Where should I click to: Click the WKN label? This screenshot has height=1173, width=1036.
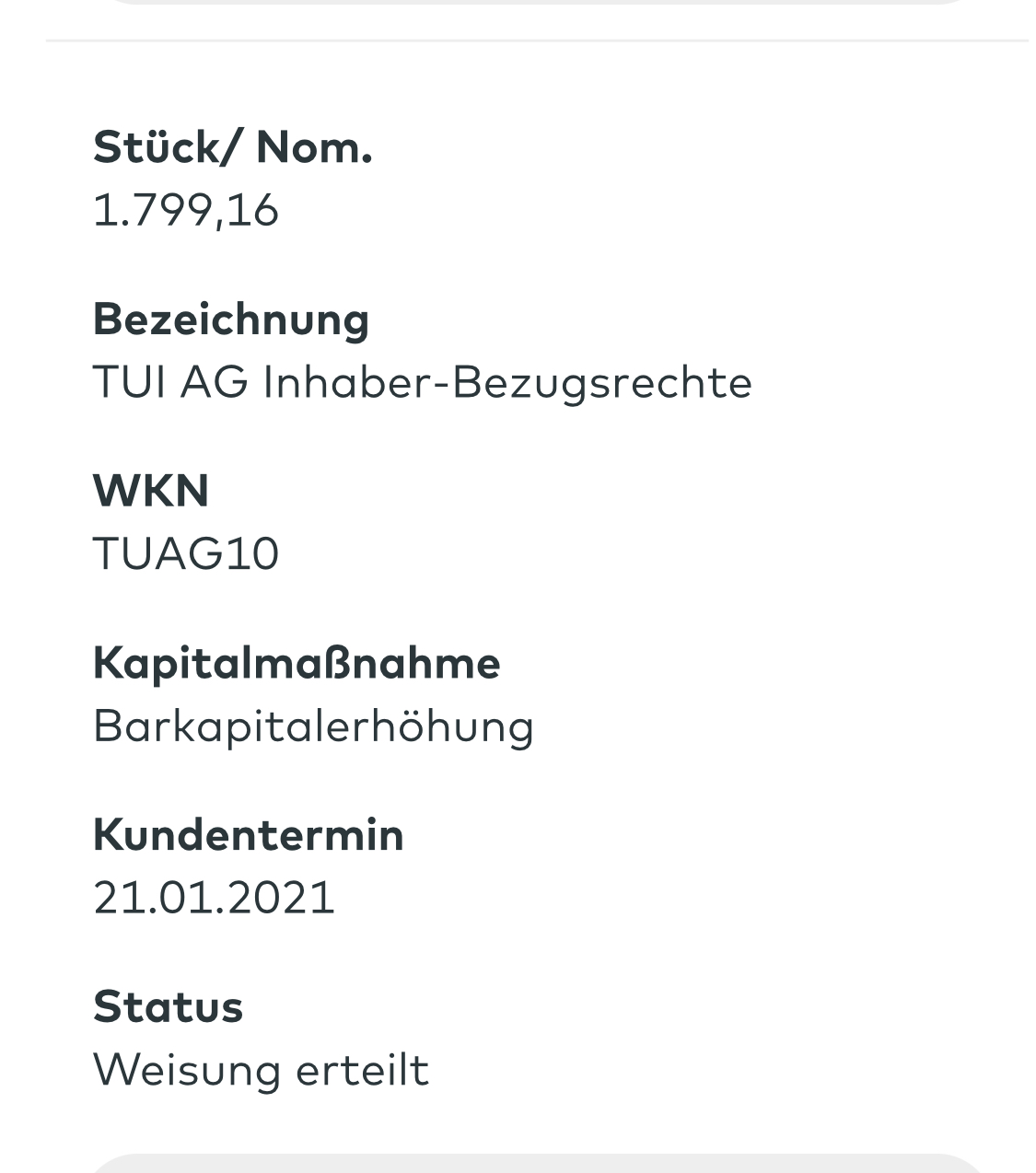pos(151,491)
